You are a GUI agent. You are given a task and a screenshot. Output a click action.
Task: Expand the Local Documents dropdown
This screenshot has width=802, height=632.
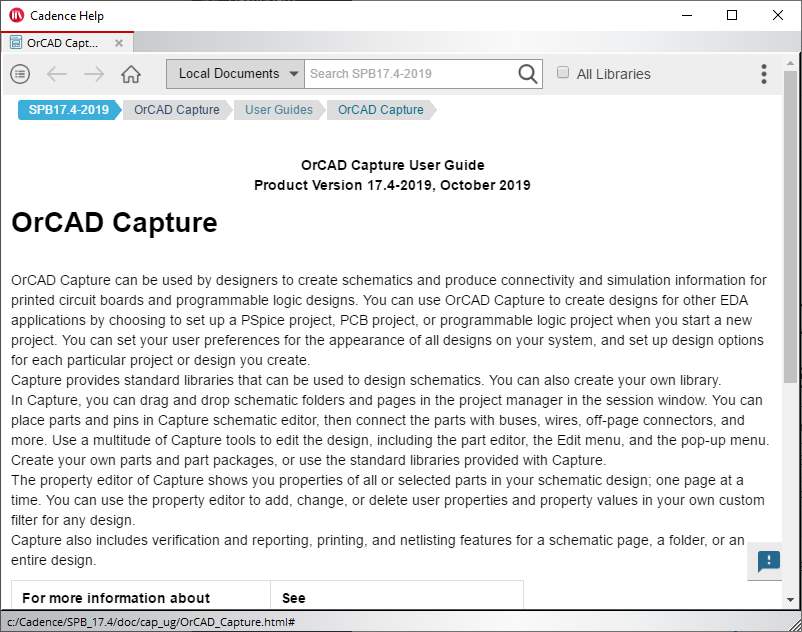click(235, 74)
